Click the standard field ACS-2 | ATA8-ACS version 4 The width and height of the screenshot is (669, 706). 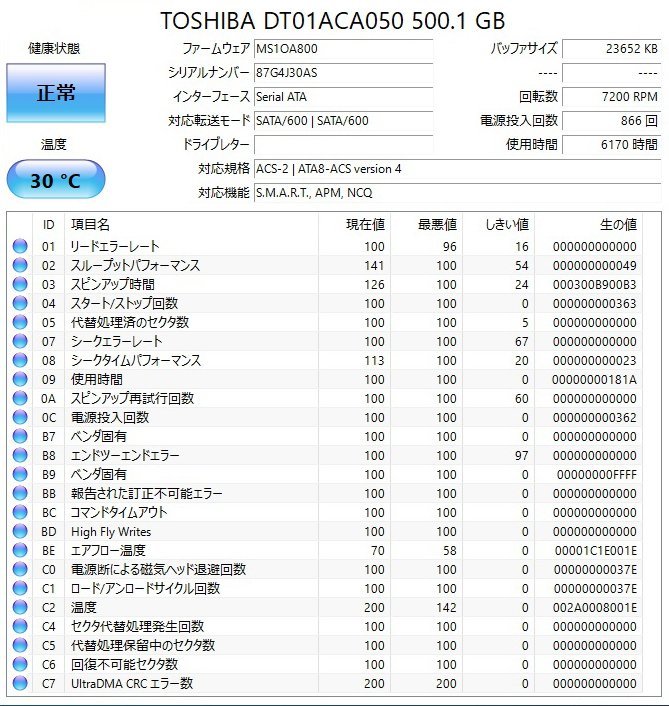(x=457, y=169)
